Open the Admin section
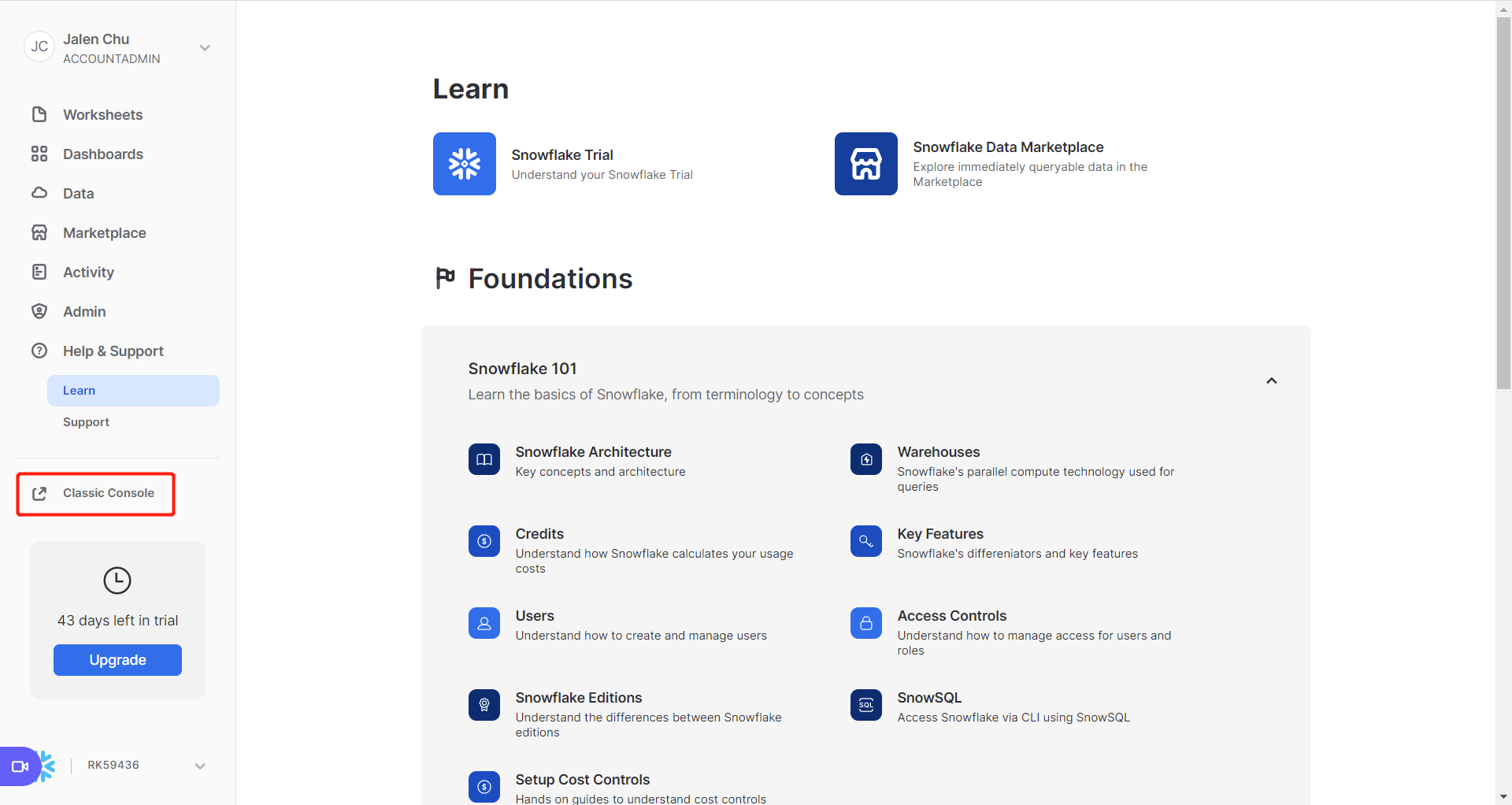The width and height of the screenshot is (1512, 805). 84,311
